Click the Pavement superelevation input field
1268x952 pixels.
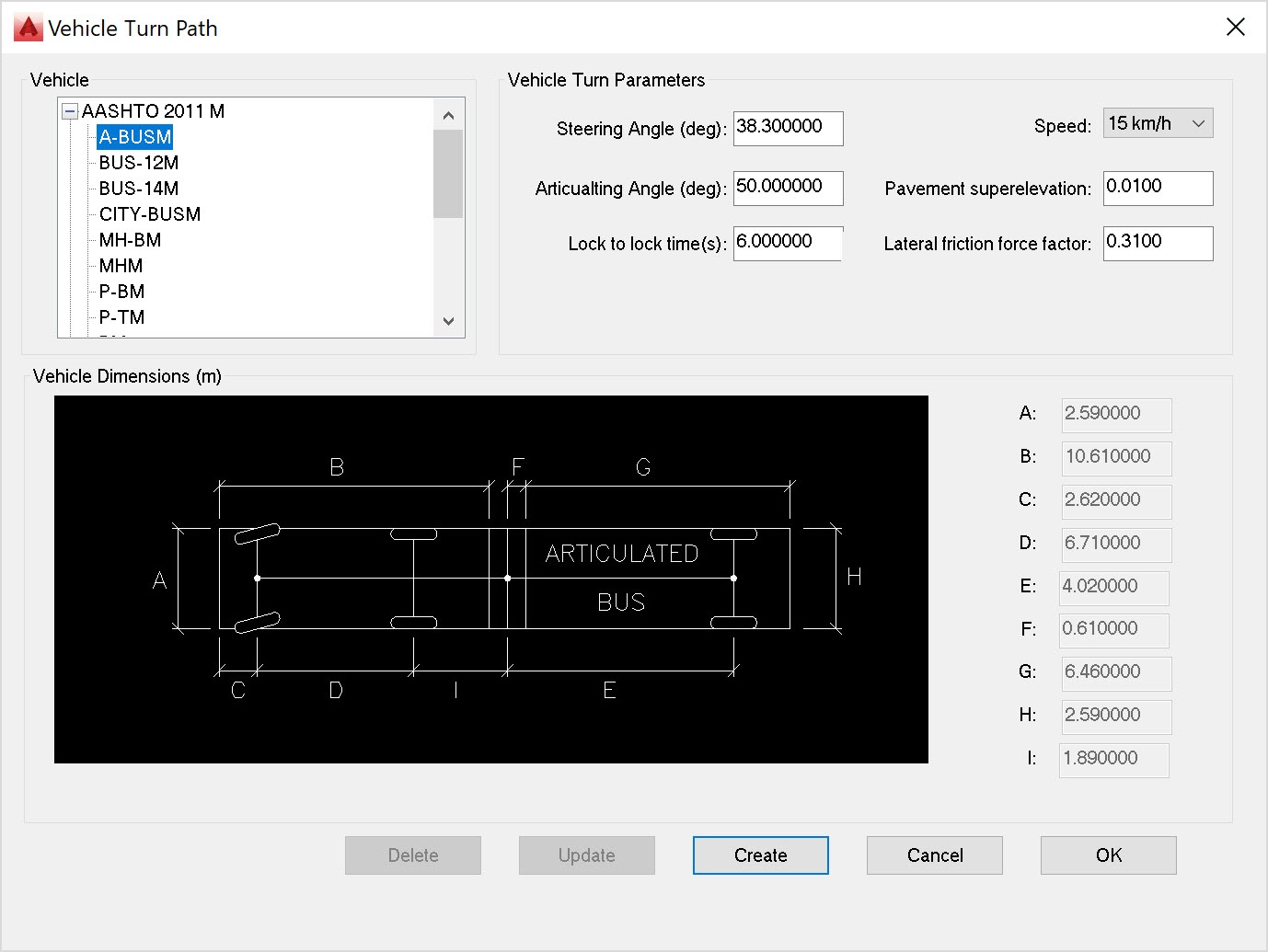pyautogui.click(x=1158, y=188)
